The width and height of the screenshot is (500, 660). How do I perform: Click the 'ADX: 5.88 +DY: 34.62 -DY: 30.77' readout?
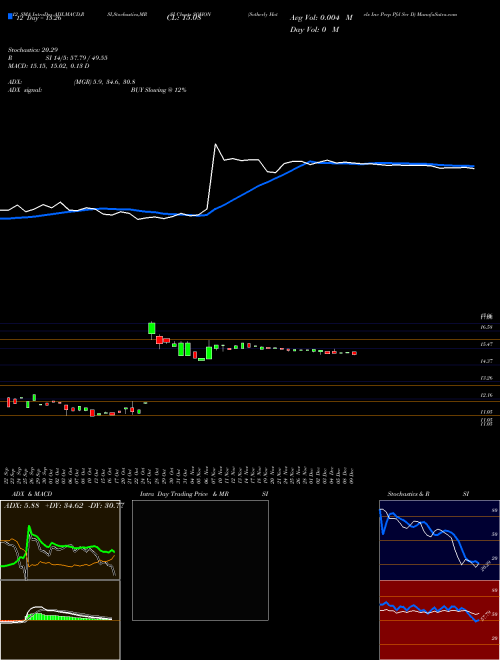coord(64,506)
